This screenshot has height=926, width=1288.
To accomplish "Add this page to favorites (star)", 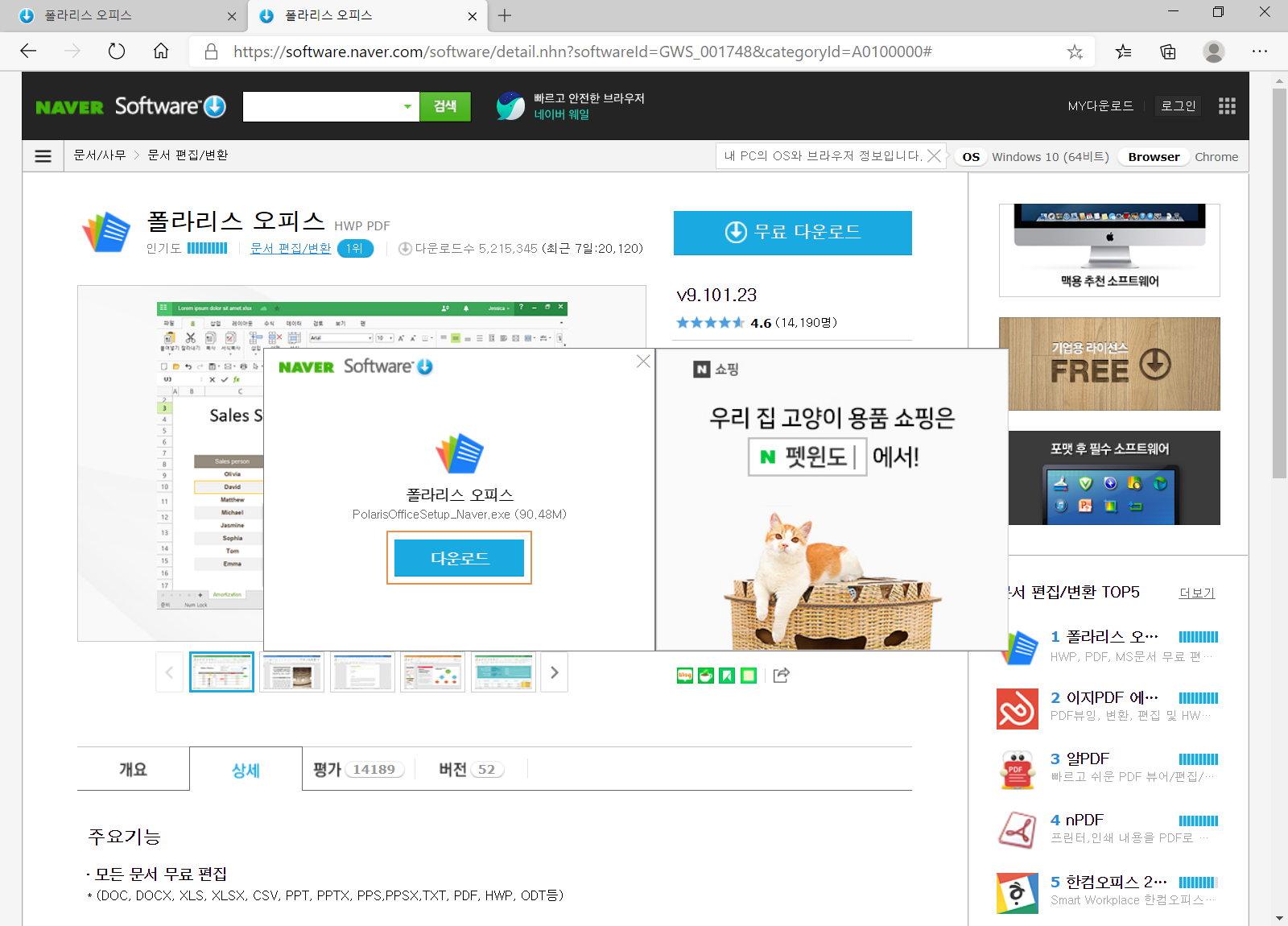I will 1075,52.
